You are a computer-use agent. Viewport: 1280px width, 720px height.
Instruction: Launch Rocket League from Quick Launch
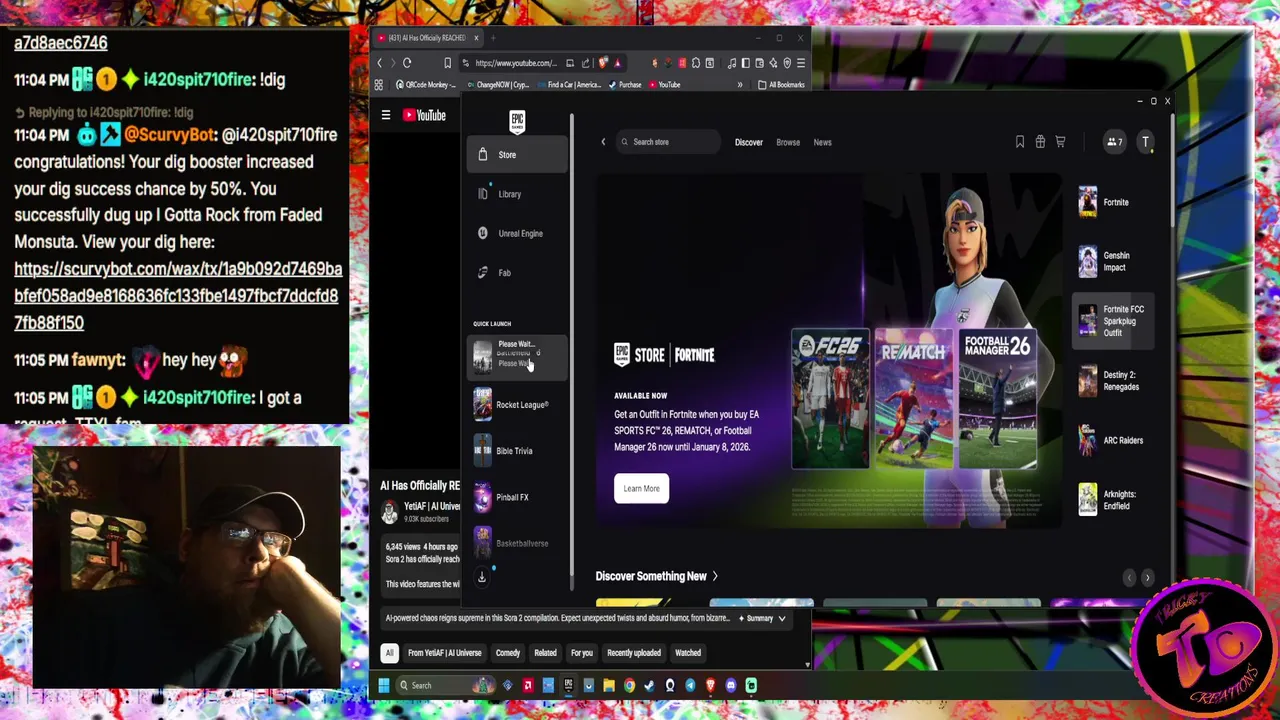(517, 405)
